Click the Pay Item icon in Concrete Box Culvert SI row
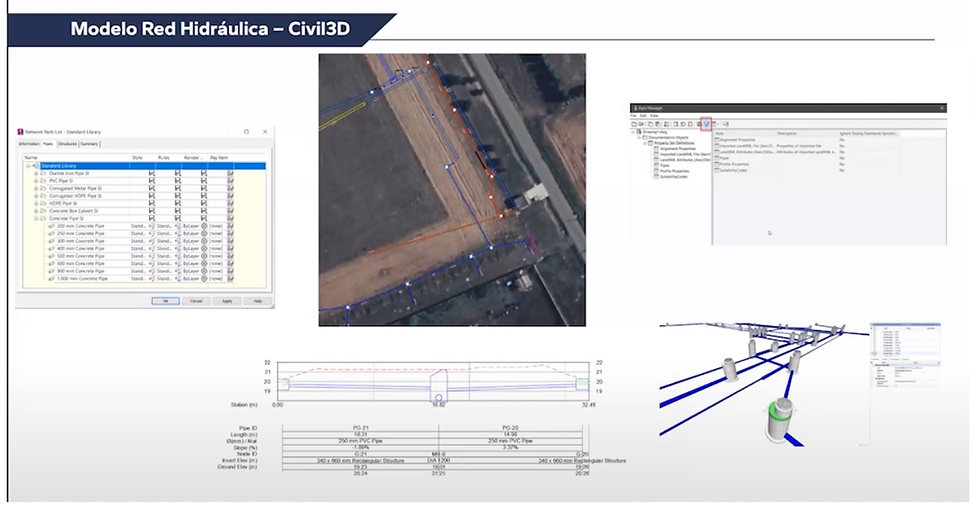 230,211
